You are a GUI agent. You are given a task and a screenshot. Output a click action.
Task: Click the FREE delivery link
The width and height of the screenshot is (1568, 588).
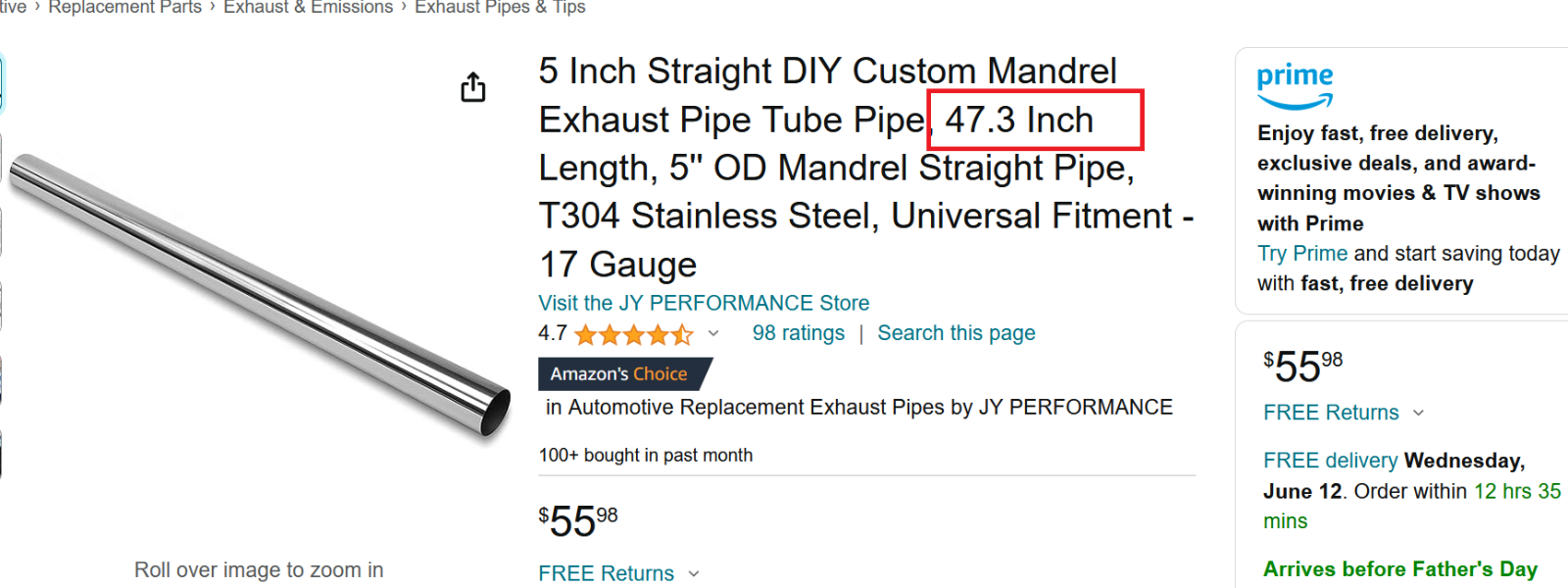[1330, 461]
